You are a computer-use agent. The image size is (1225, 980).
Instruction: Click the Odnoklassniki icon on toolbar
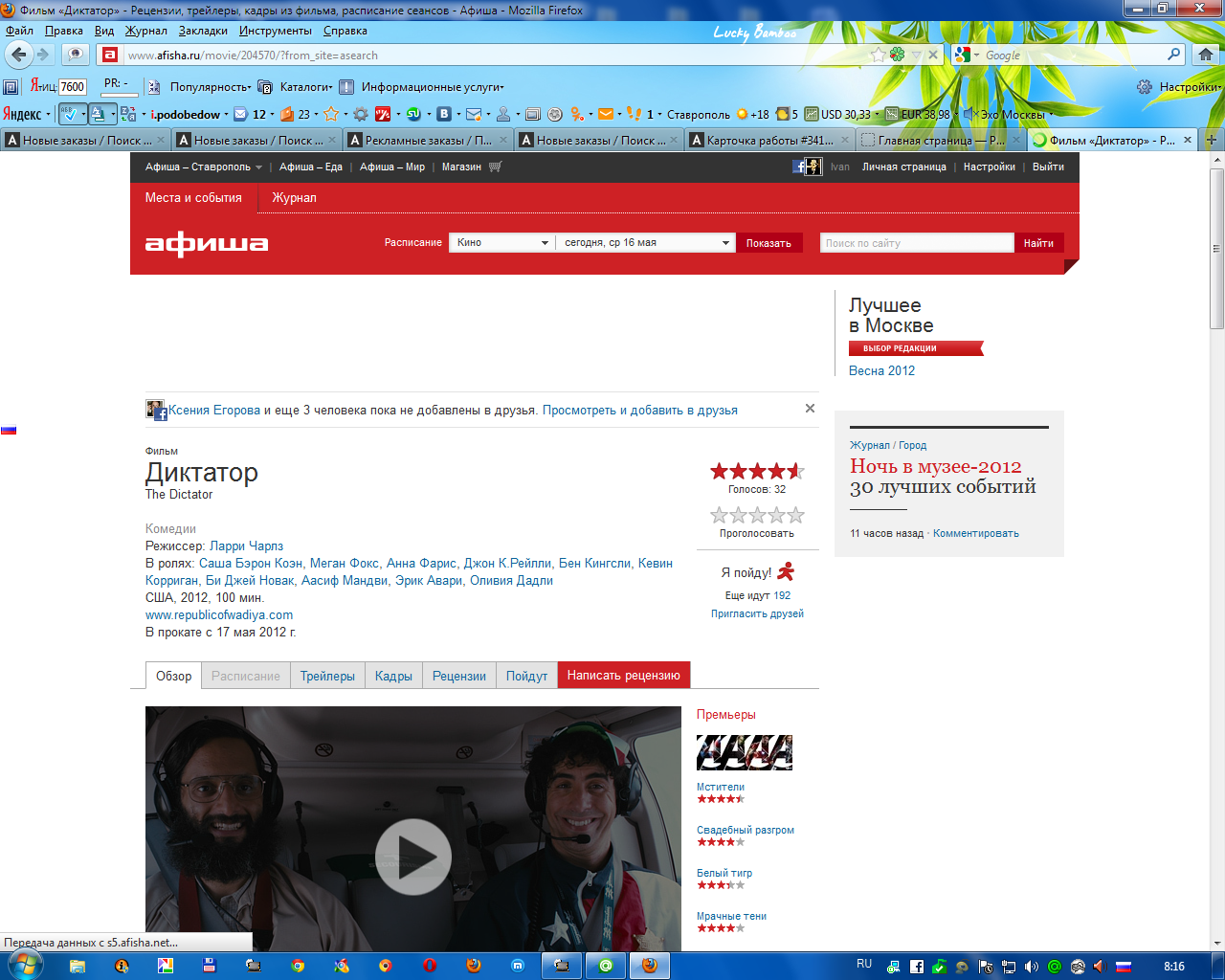[577, 114]
